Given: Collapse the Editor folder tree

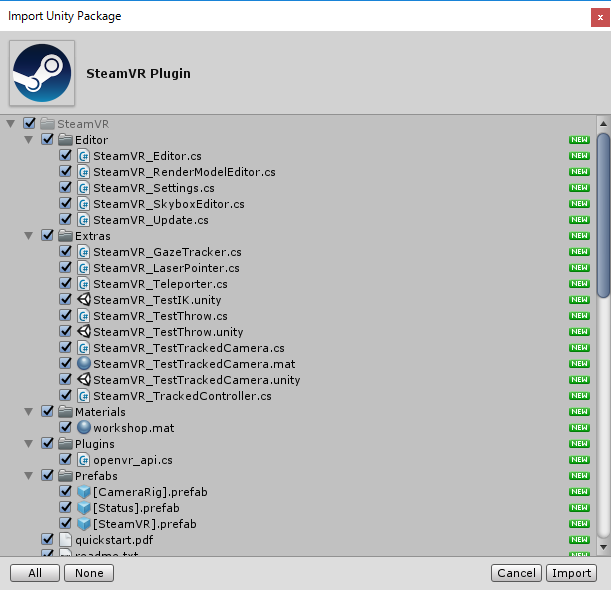Looking at the screenshot, I should [x=28, y=140].
